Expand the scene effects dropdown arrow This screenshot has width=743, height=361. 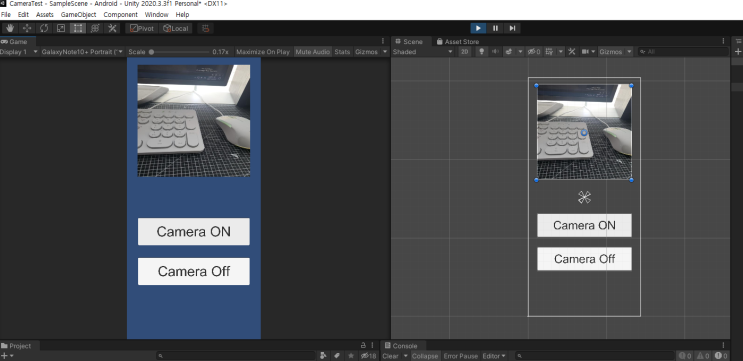[x=520, y=52]
